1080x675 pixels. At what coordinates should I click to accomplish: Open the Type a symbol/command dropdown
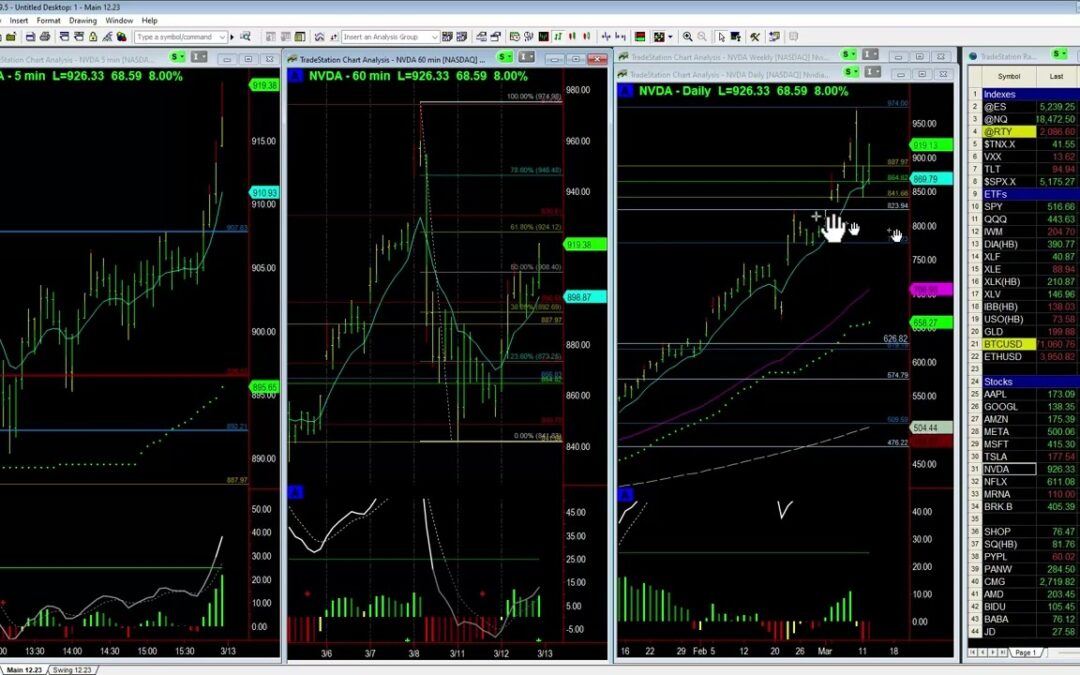tap(222, 37)
